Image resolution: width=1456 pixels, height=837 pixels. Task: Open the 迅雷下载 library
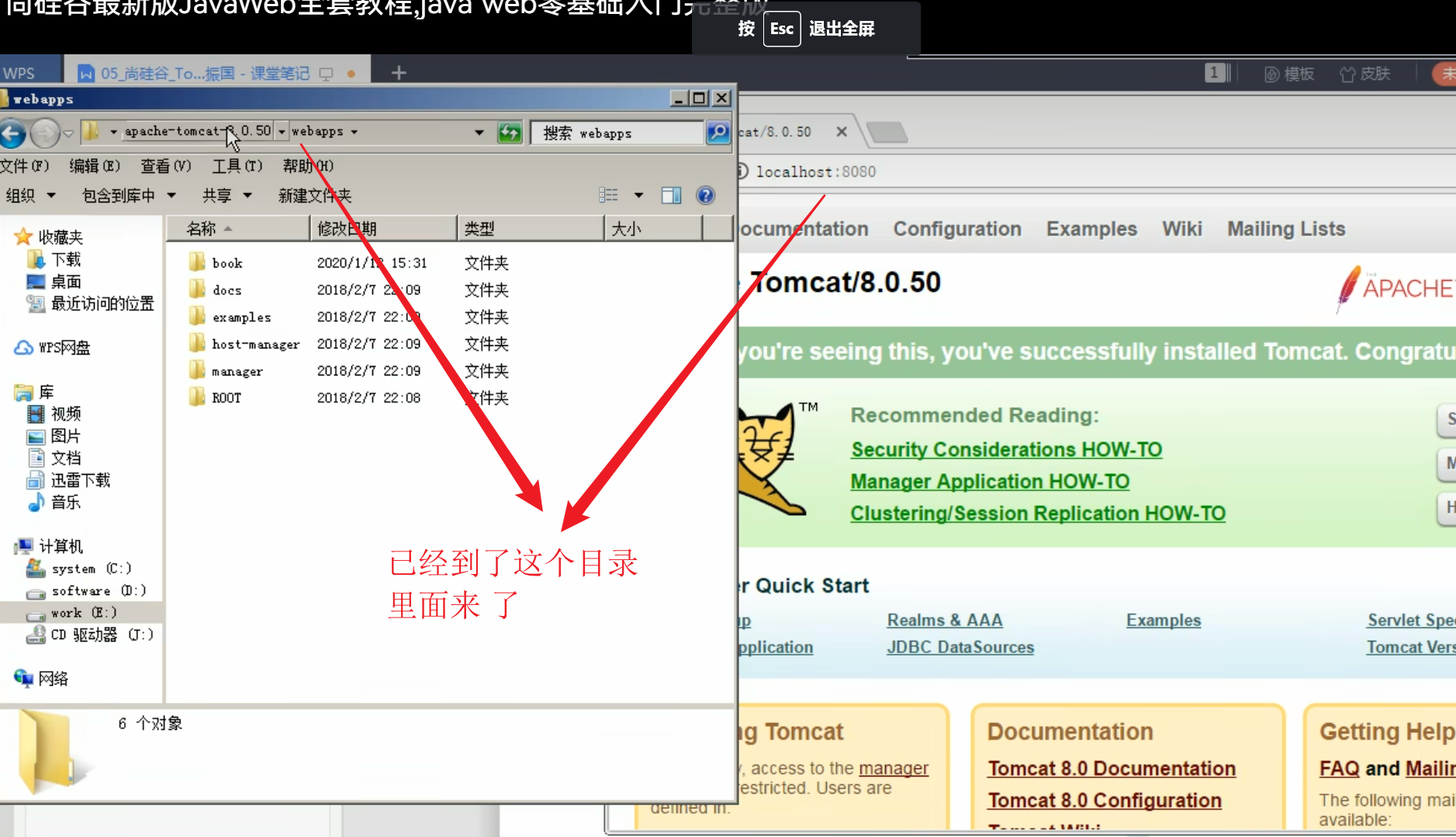click(68, 480)
